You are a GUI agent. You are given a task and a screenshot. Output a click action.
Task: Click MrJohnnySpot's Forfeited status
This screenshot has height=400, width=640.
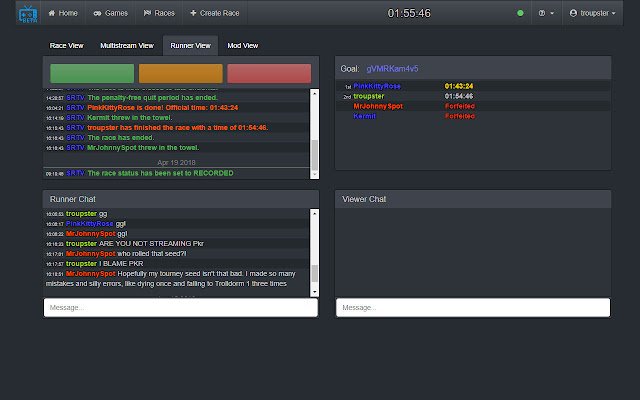tap(460, 106)
